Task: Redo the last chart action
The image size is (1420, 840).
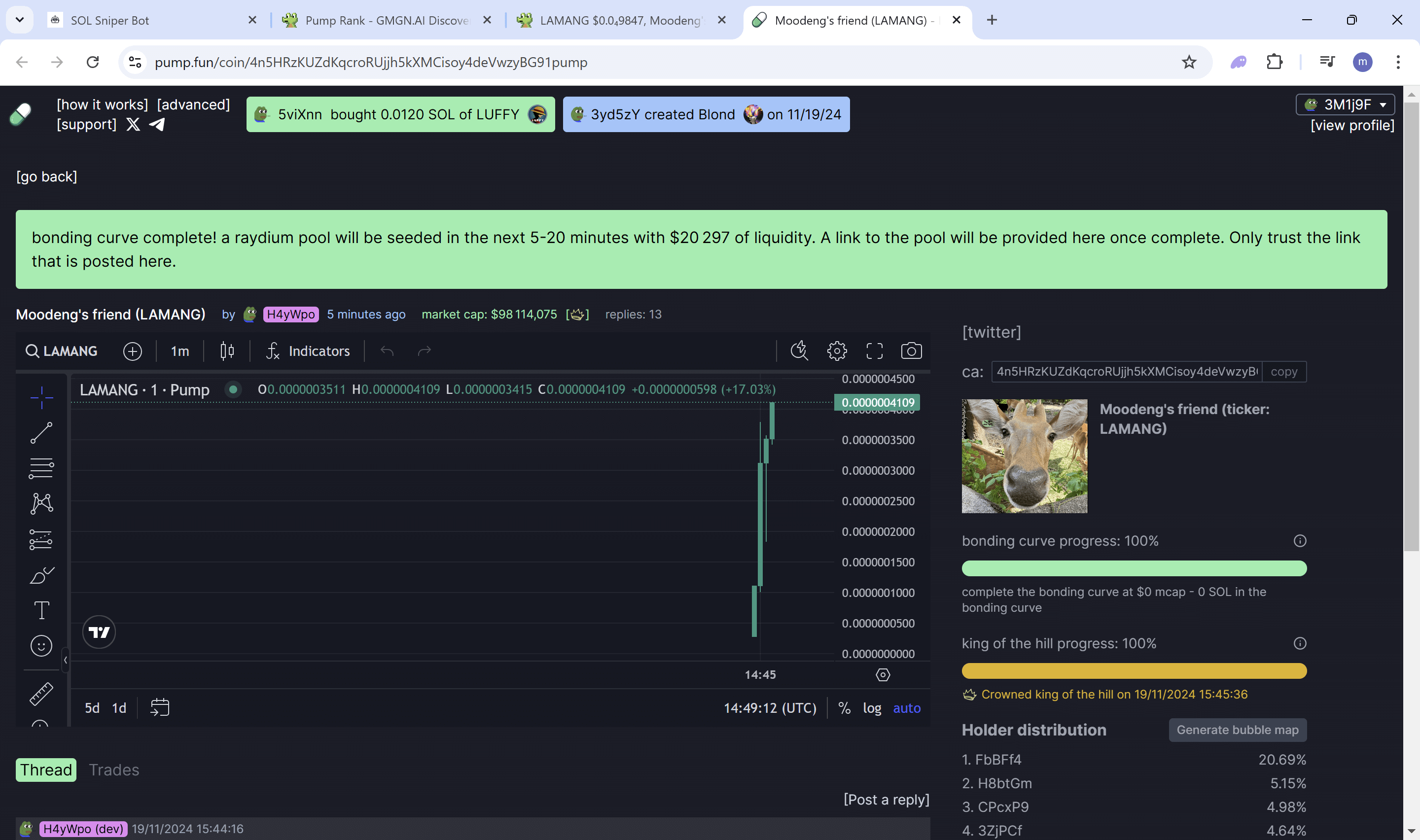Action: coord(425,351)
